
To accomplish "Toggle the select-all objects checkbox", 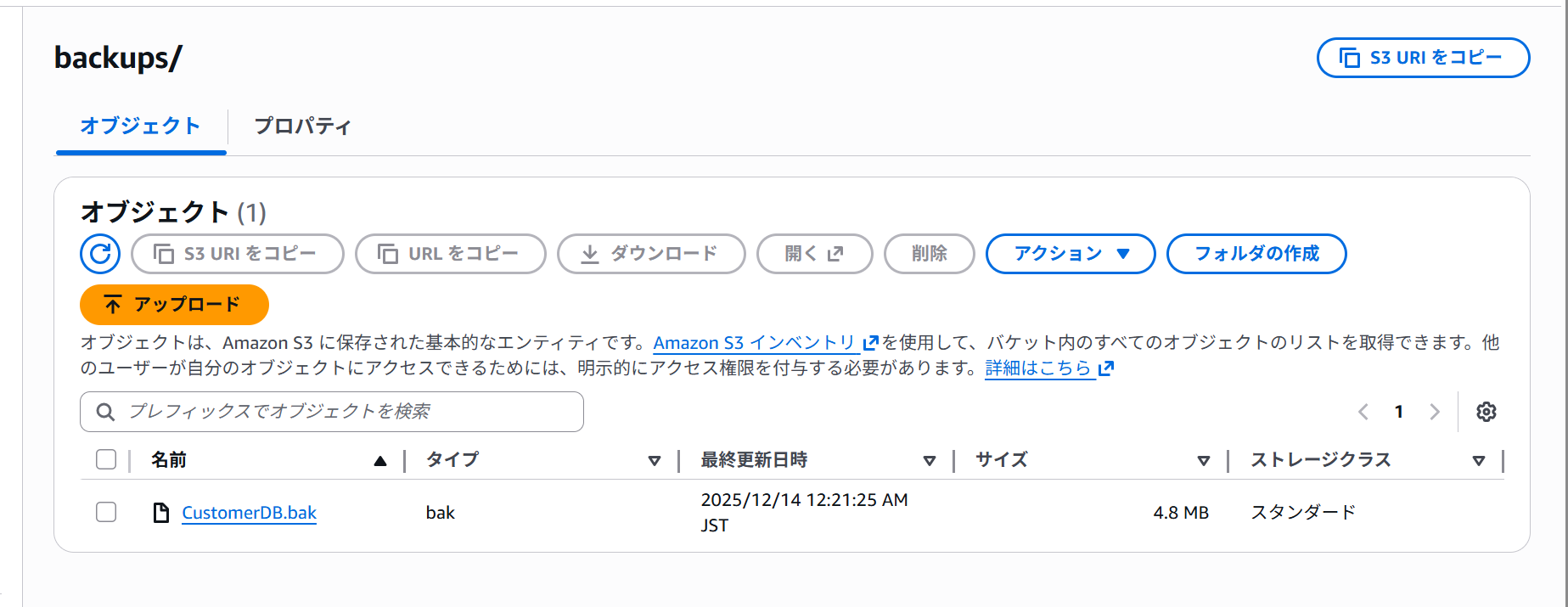I will click(106, 459).
